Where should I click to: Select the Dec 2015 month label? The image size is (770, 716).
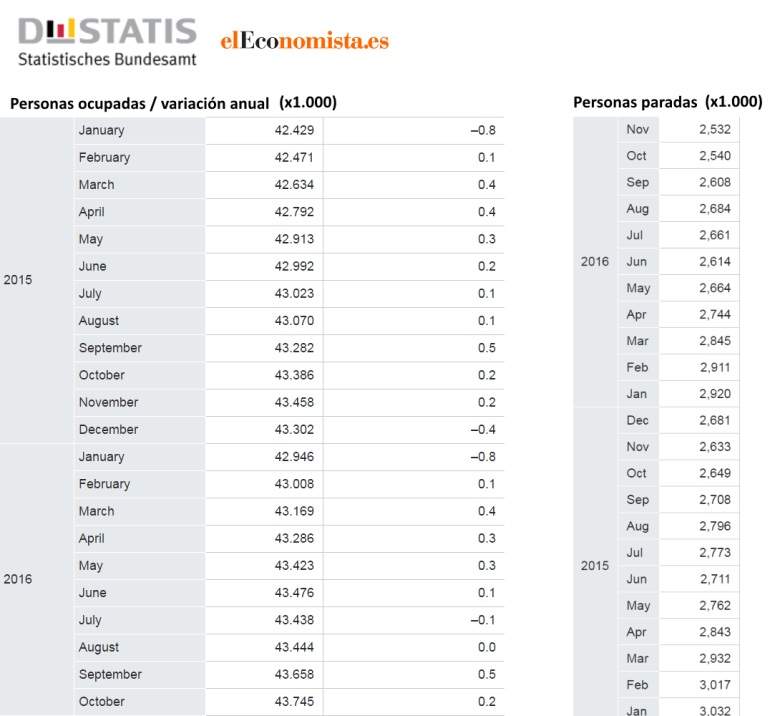[x=637, y=420]
